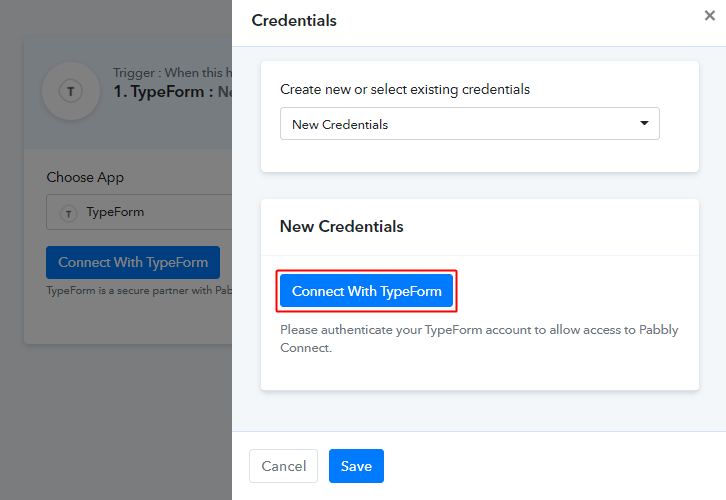726x500 pixels.
Task: Click the "New Credentials" section heading
Action: [342, 226]
